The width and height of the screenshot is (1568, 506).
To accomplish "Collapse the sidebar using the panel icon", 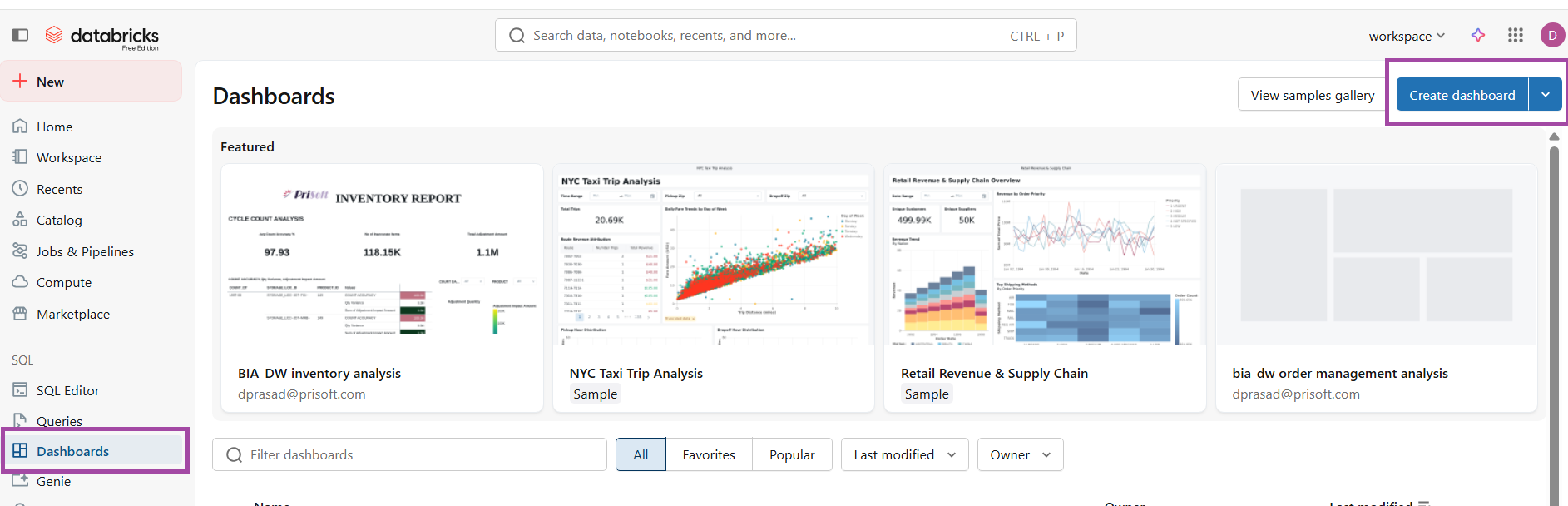I will click(20, 35).
